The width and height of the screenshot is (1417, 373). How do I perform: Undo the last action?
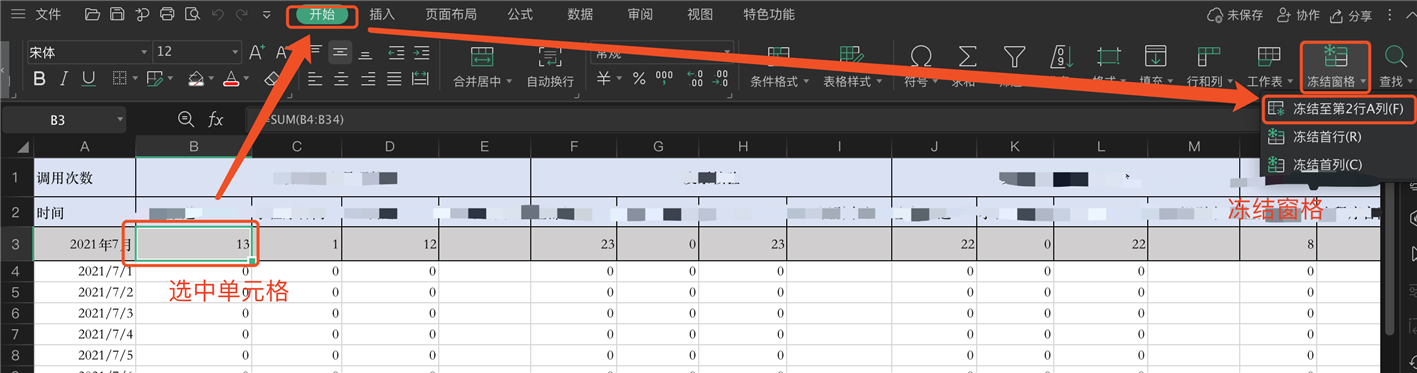coord(218,15)
